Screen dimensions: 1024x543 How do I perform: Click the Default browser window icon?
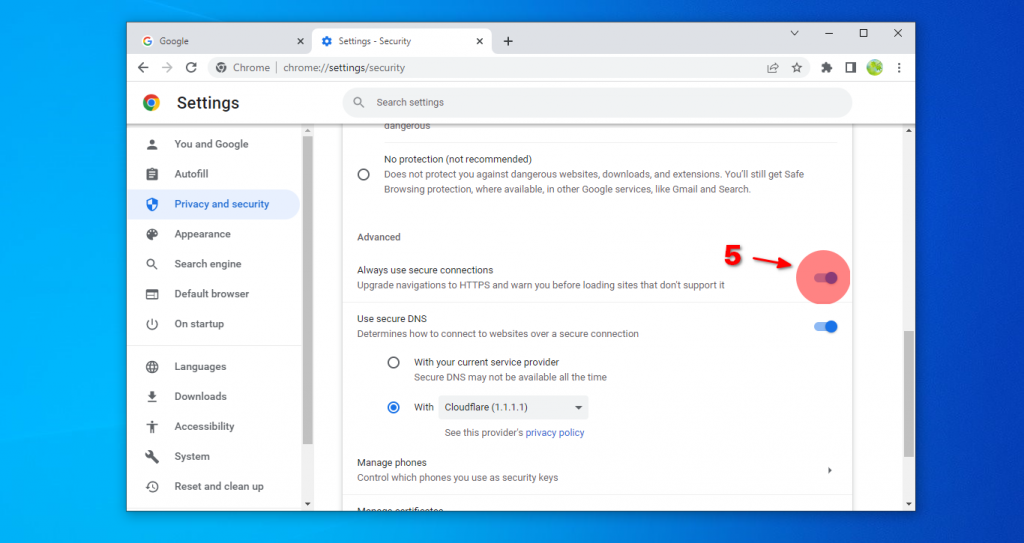coord(152,294)
